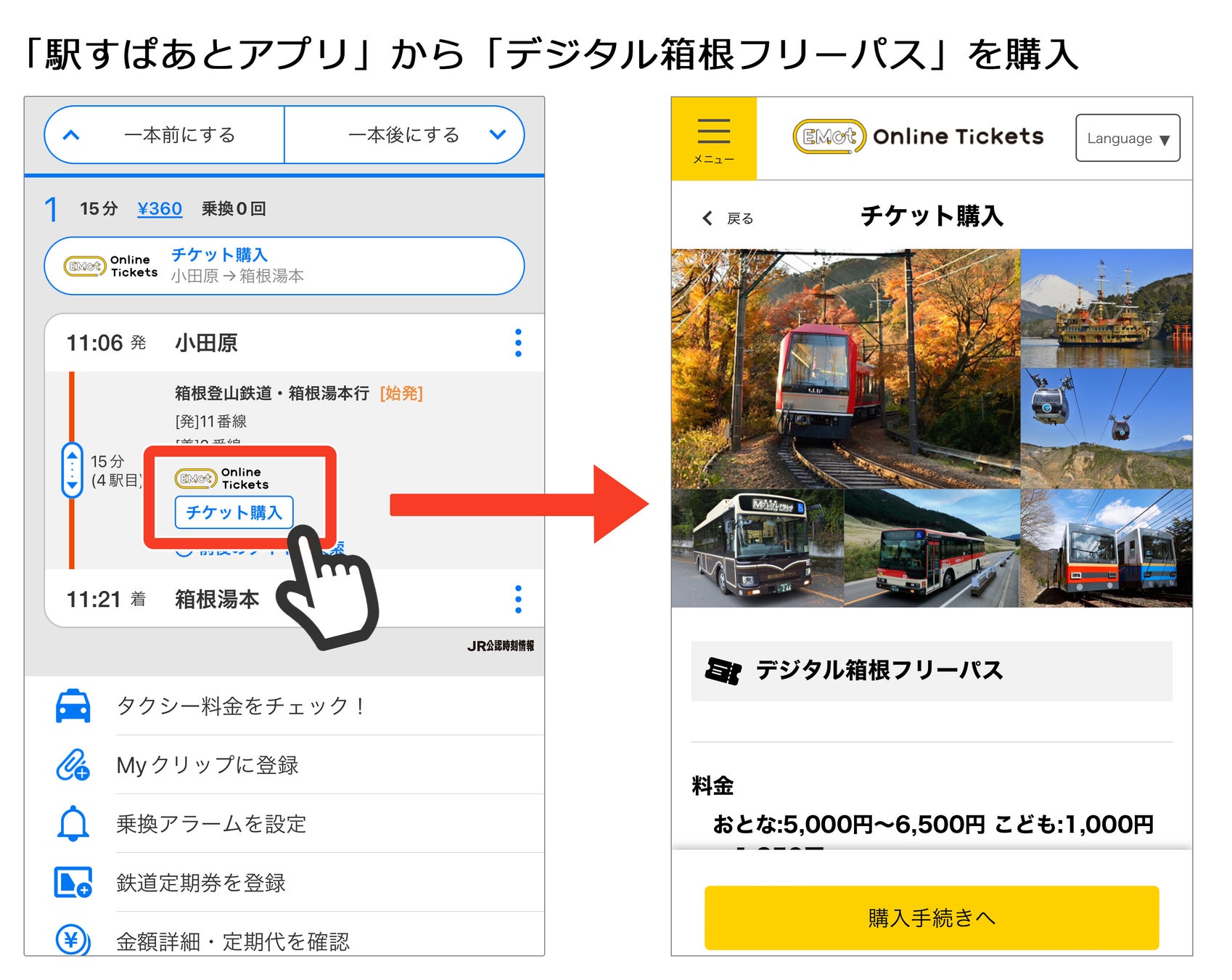The width and height of the screenshot is (1232, 980).
Task: Open EMot チケット購入 小田原→箱根湯本 banner
Action: 284,266
